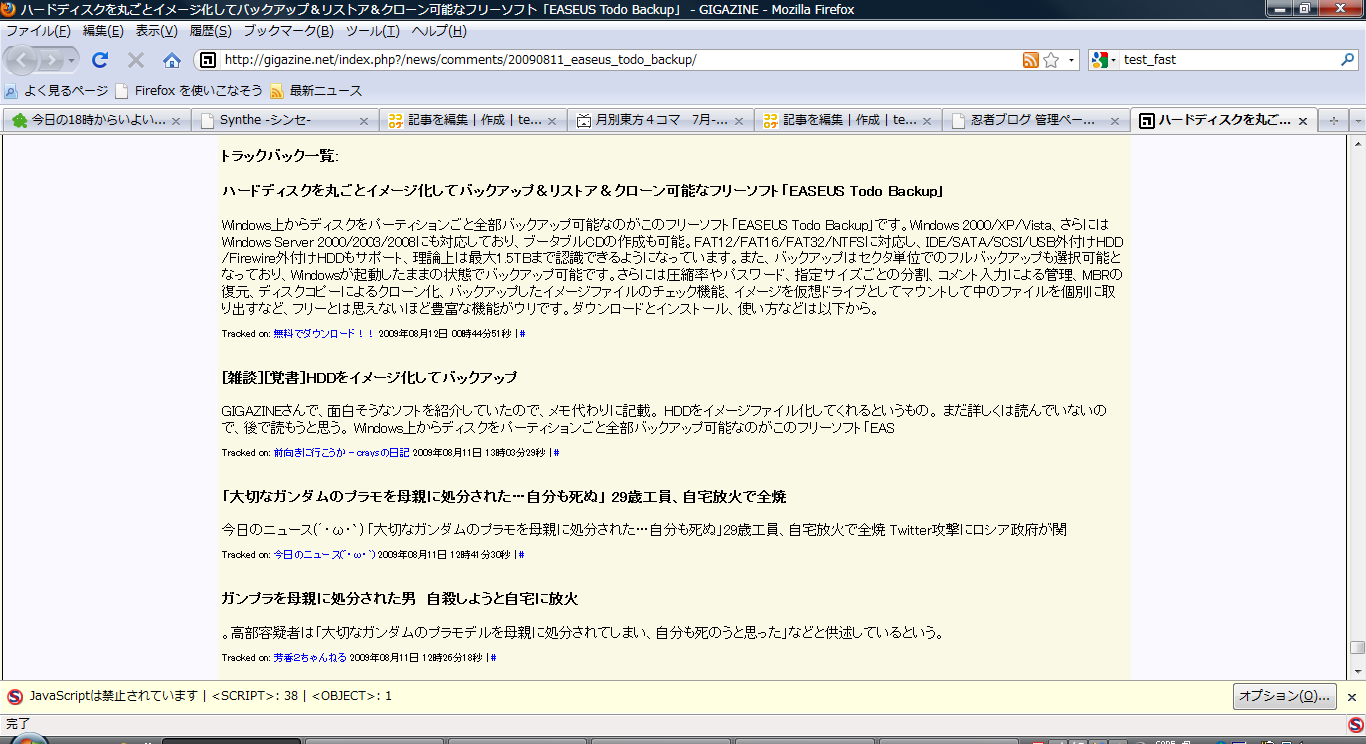The image size is (1366, 744).
Task: Switch to the 月別東方4コマ tab
Action: [660, 120]
